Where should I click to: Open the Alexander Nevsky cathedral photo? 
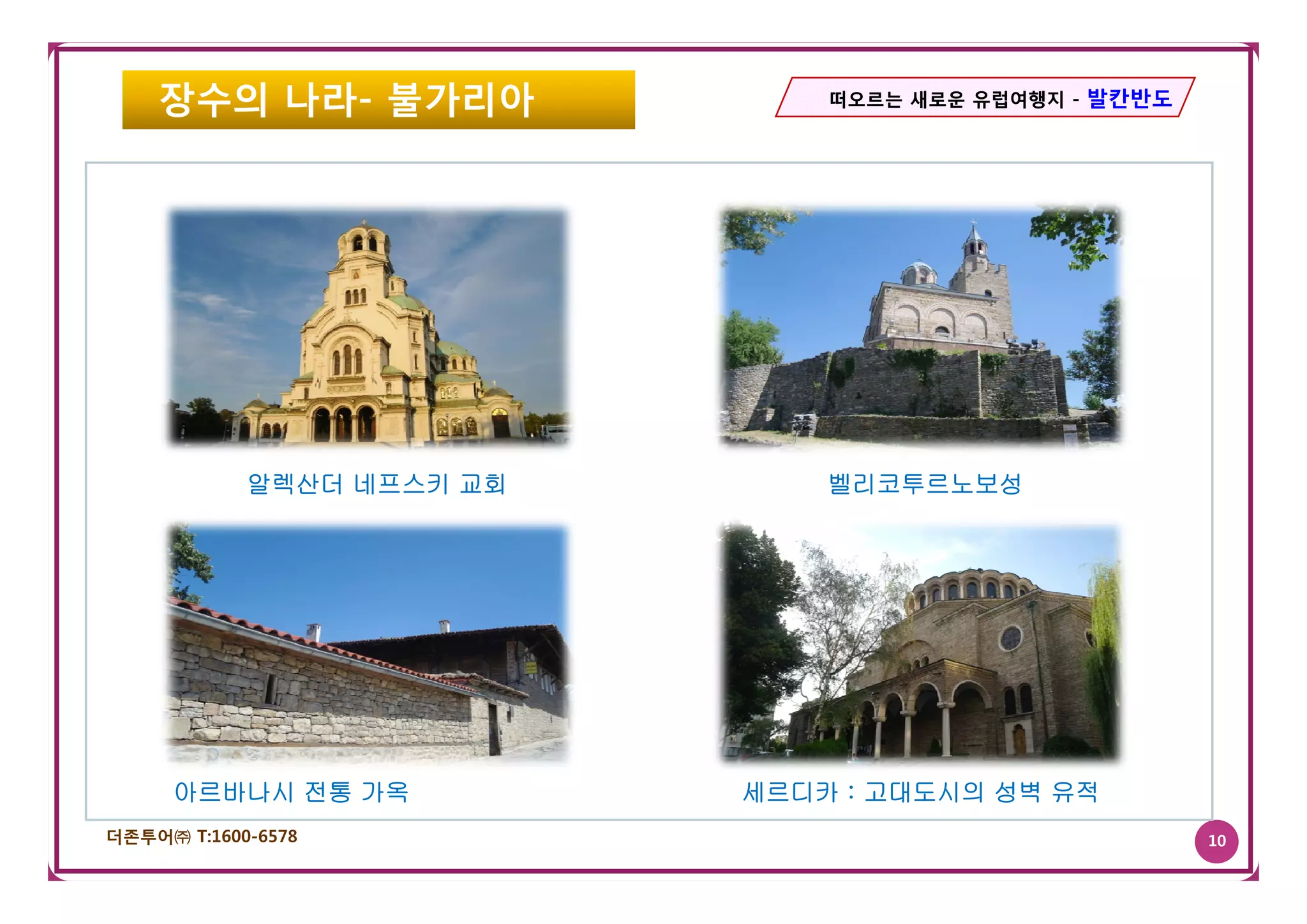[368, 326]
